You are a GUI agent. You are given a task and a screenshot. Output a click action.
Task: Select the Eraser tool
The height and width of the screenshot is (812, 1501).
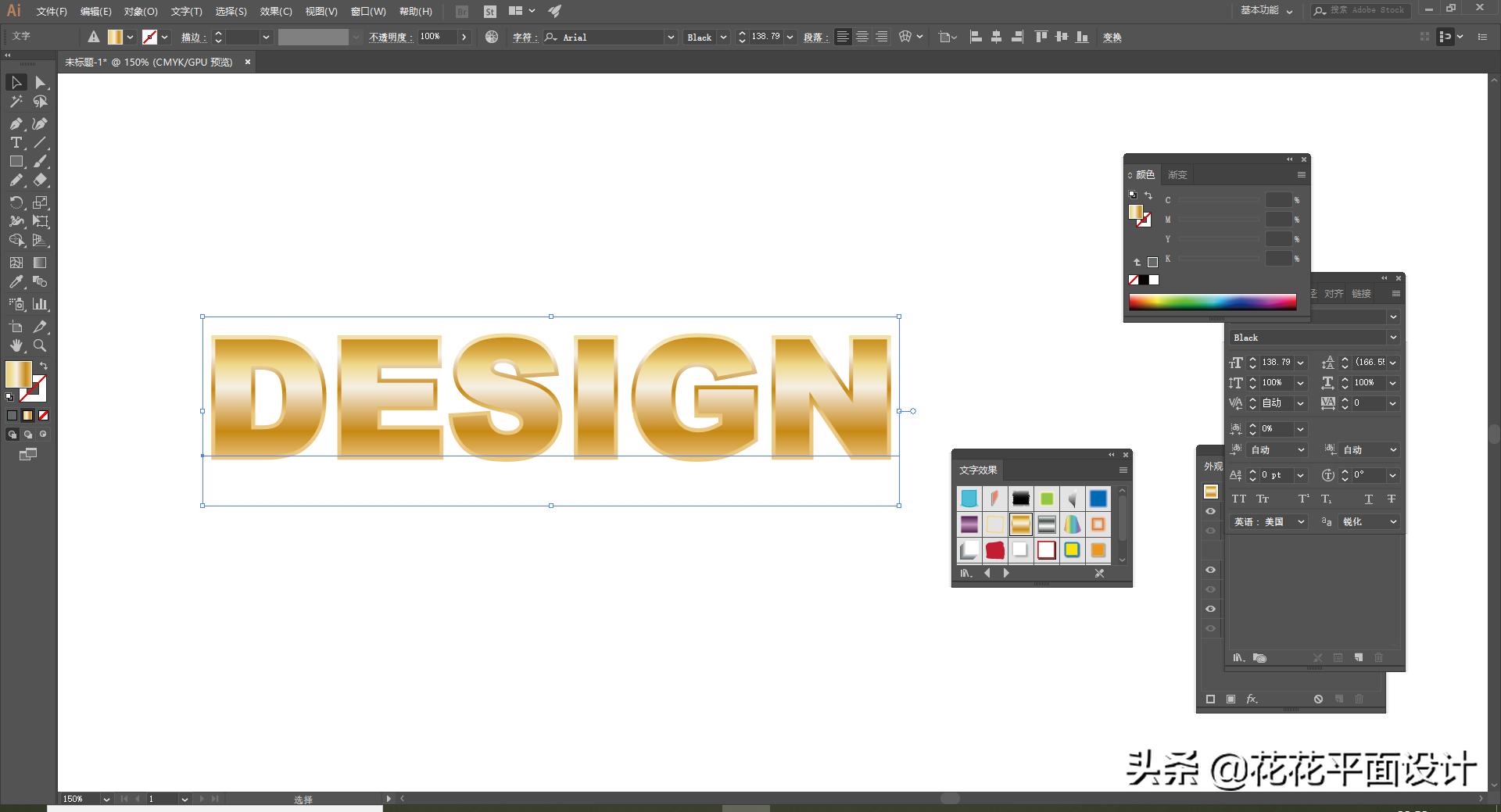(x=40, y=181)
